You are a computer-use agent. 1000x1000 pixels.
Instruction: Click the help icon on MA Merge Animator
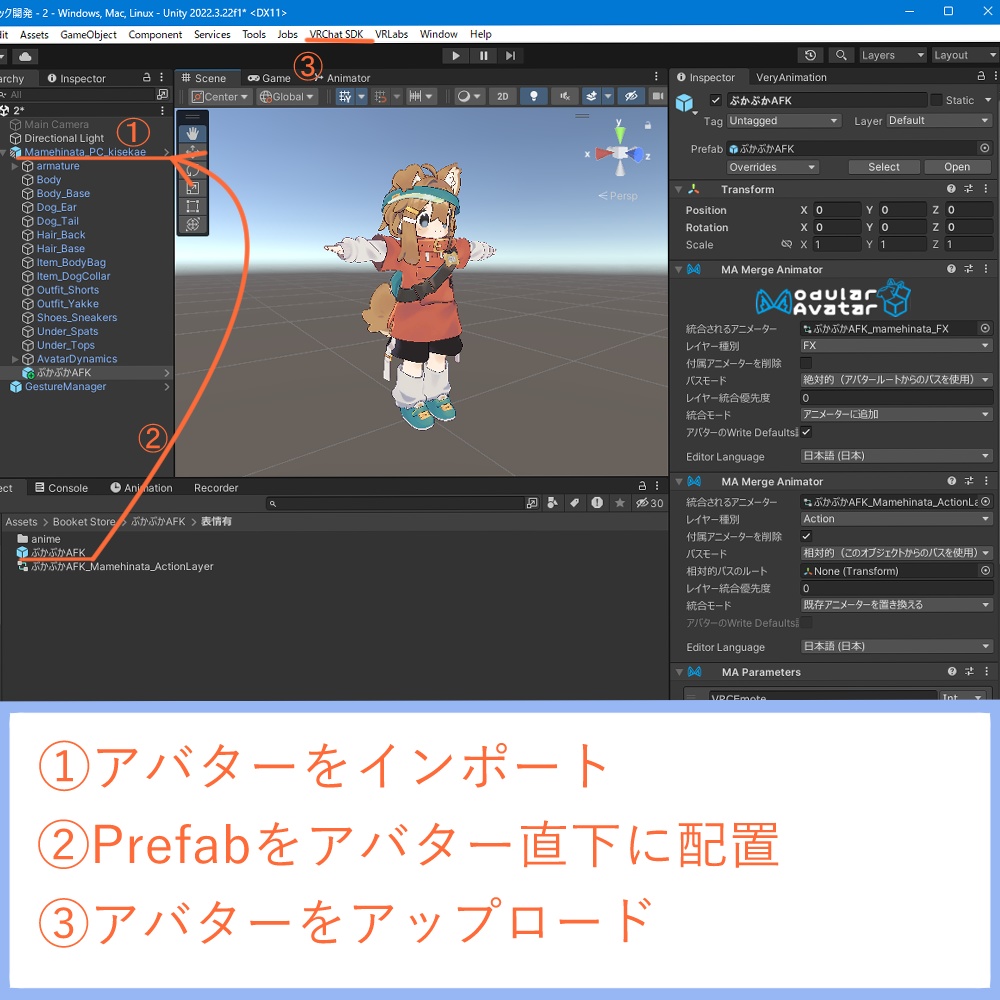[949, 269]
